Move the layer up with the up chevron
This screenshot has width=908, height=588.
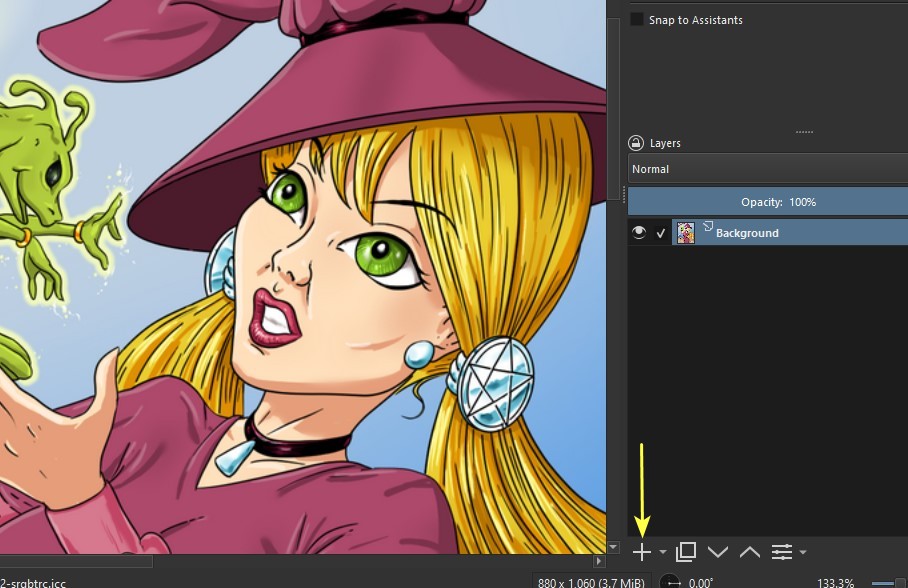tap(750, 552)
